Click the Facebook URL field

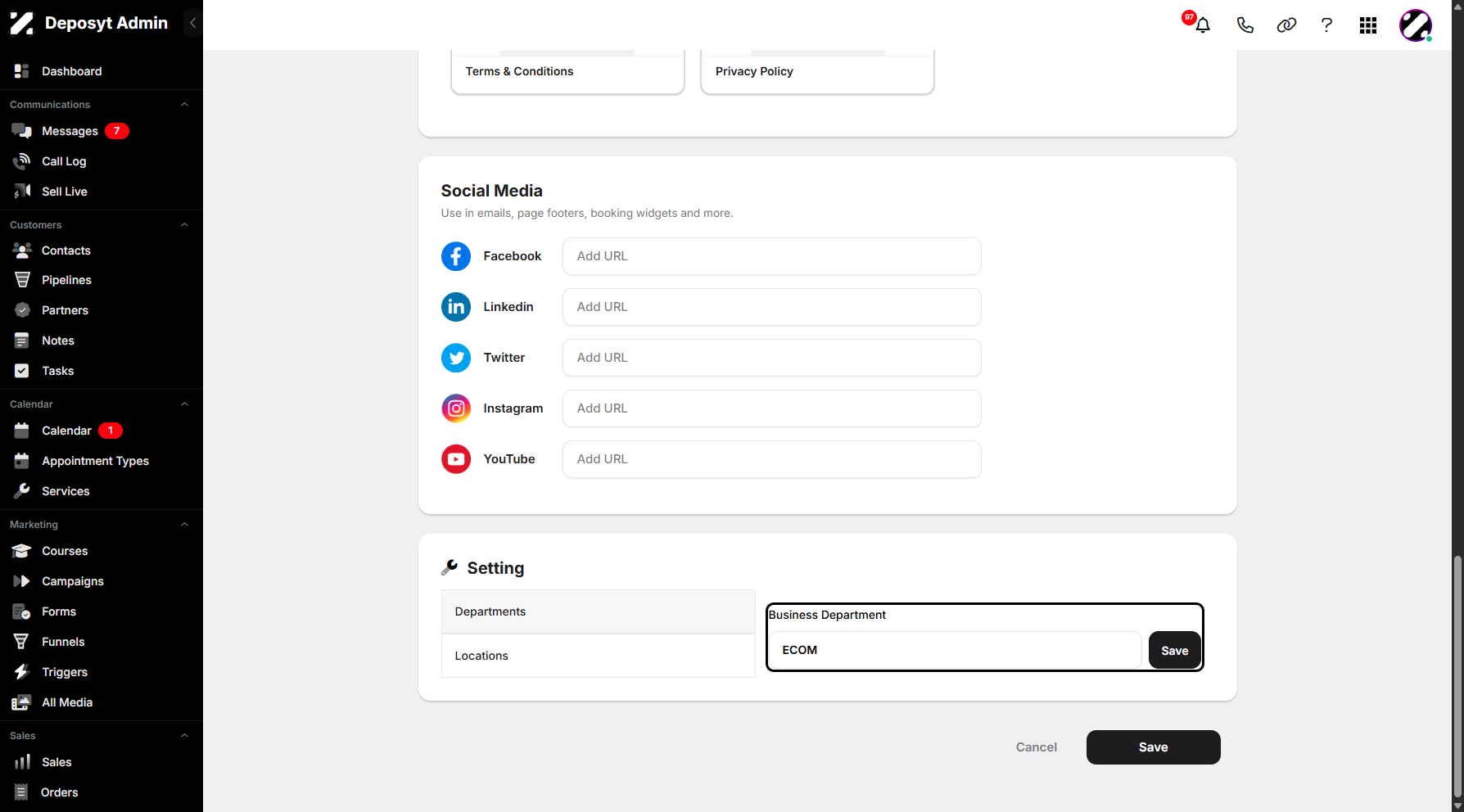click(x=772, y=256)
